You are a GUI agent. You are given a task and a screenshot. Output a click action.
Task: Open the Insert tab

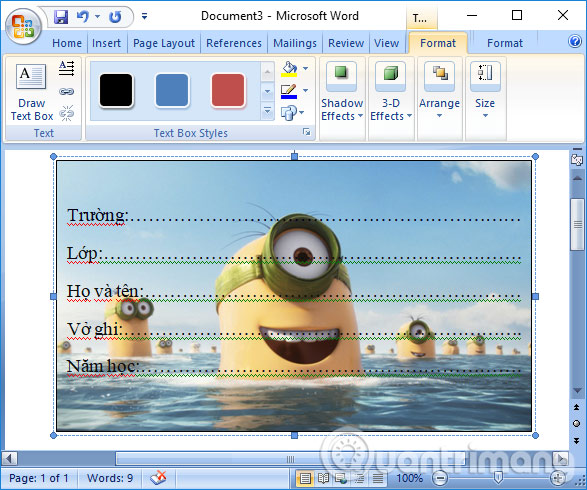[x=106, y=43]
